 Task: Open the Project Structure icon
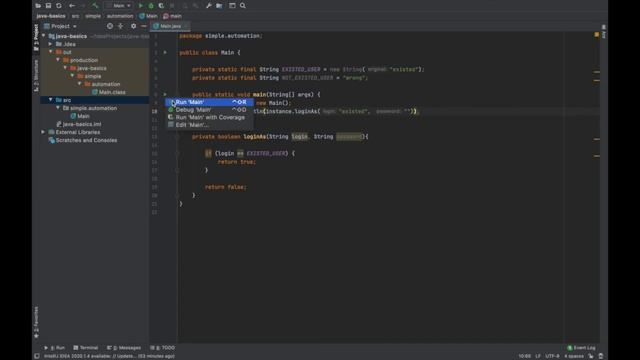pos(219,6)
